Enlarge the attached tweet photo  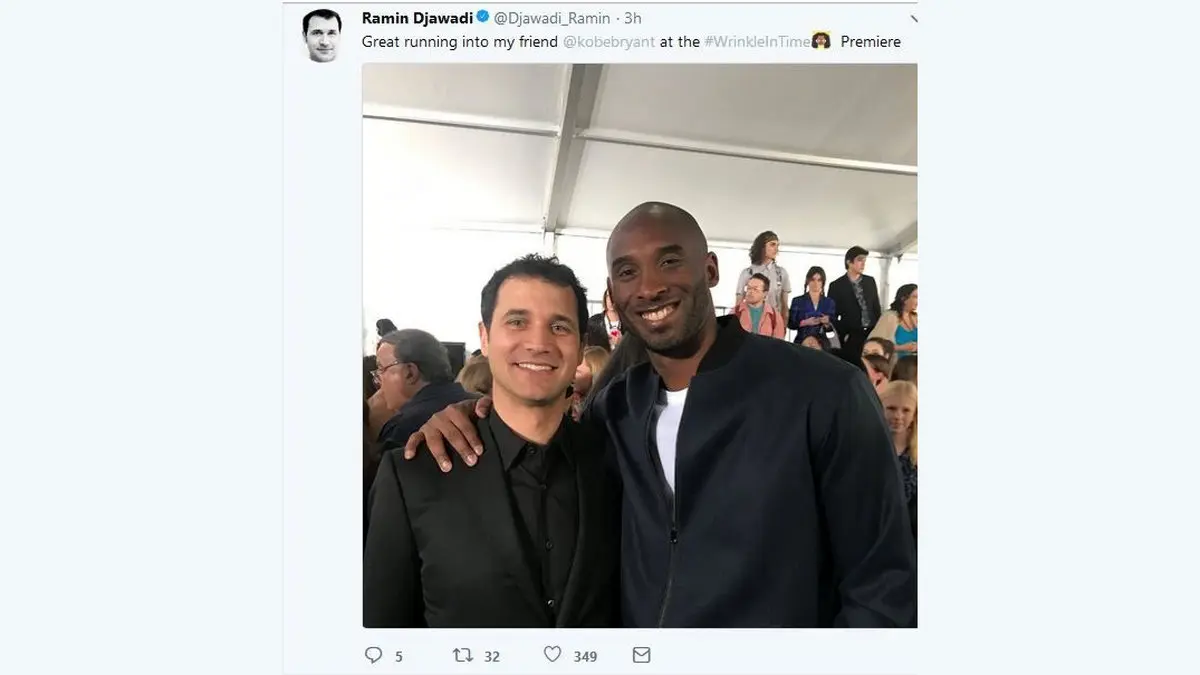click(x=640, y=345)
